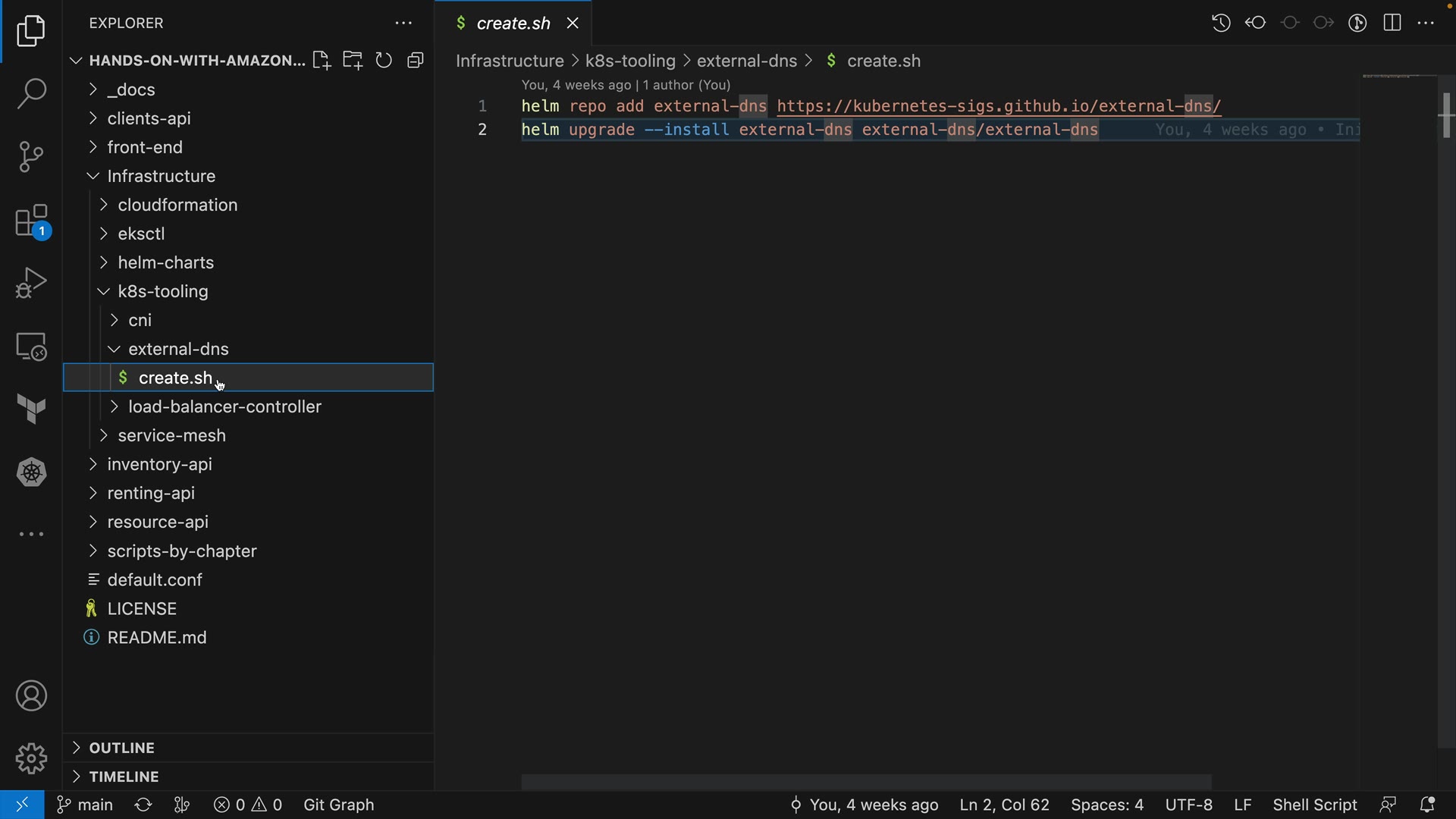The height and width of the screenshot is (819, 1456).
Task: Refresh the Explorer file tree
Action: [384, 61]
